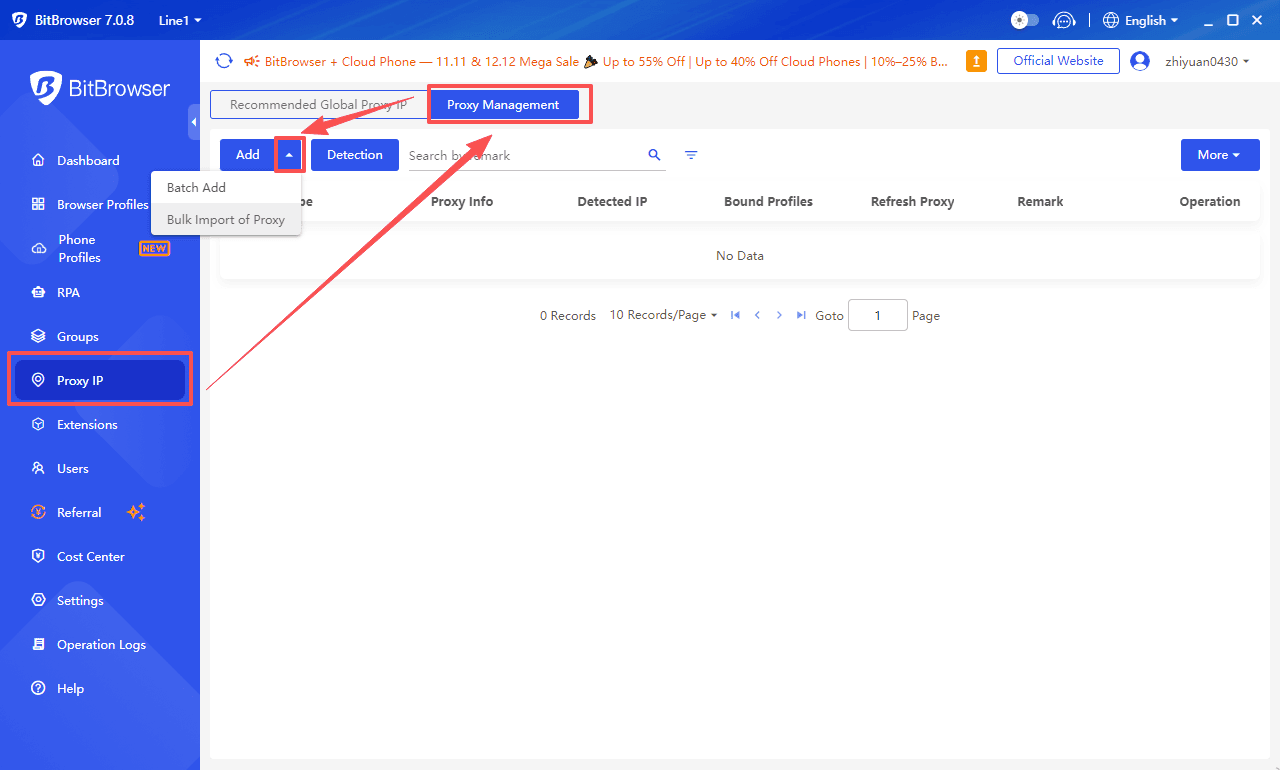Select Batch Add from the open menu

pos(196,187)
